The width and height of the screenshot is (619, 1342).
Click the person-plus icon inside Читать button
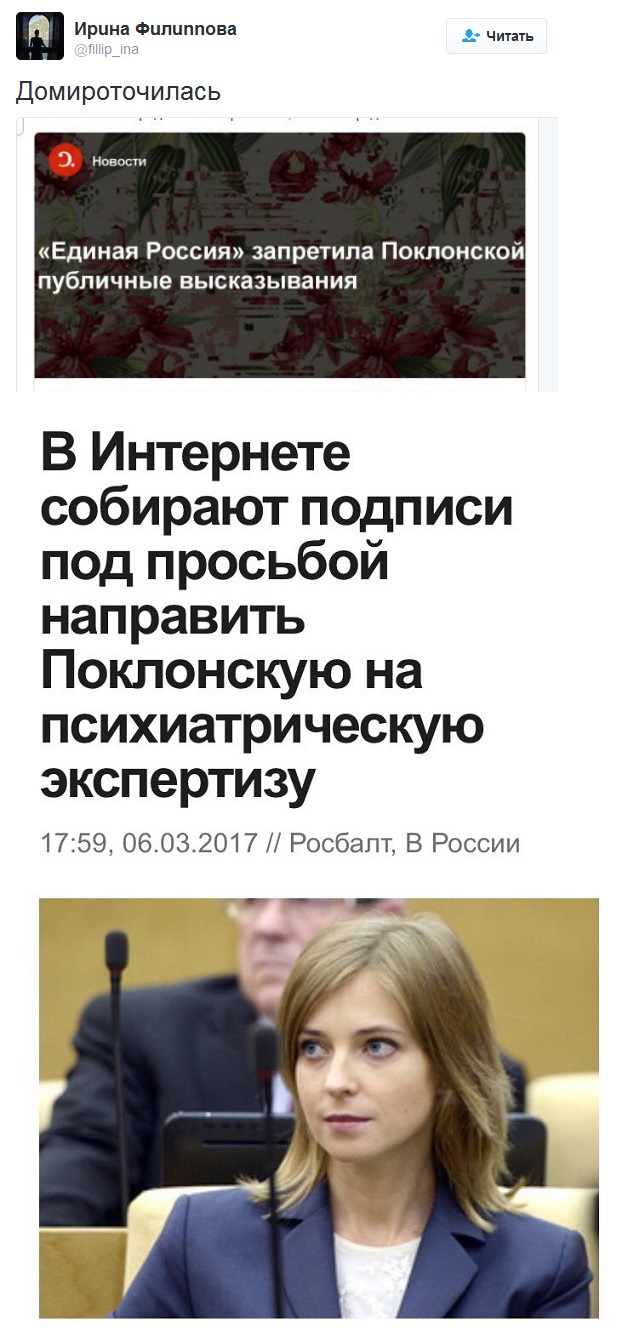471,36
